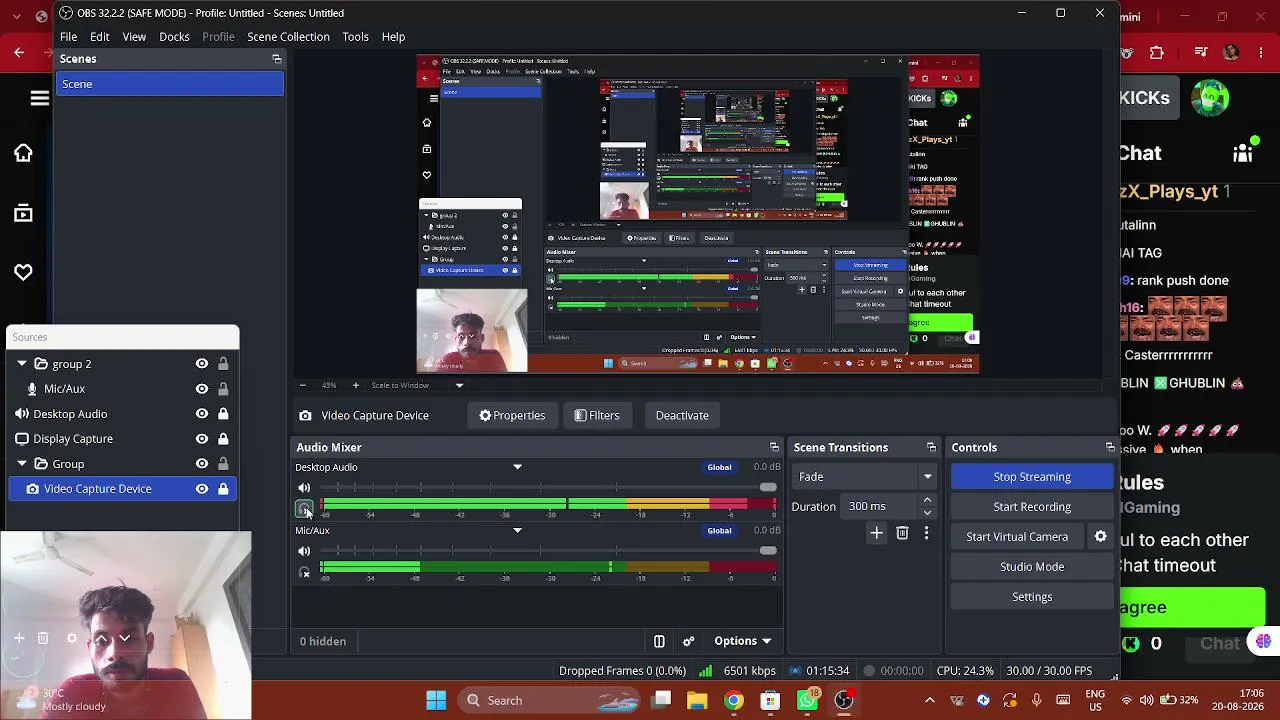The width and height of the screenshot is (1280, 720).
Task: Toggle the Mic/Aux monitoring headphone icon
Action: pos(304,573)
